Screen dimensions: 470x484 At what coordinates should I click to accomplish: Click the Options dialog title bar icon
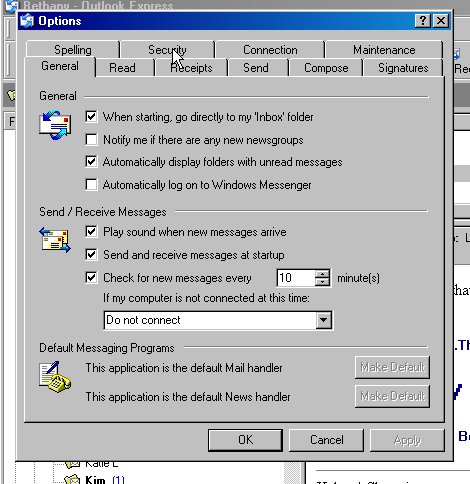pyautogui.click(x=27, y=21)
